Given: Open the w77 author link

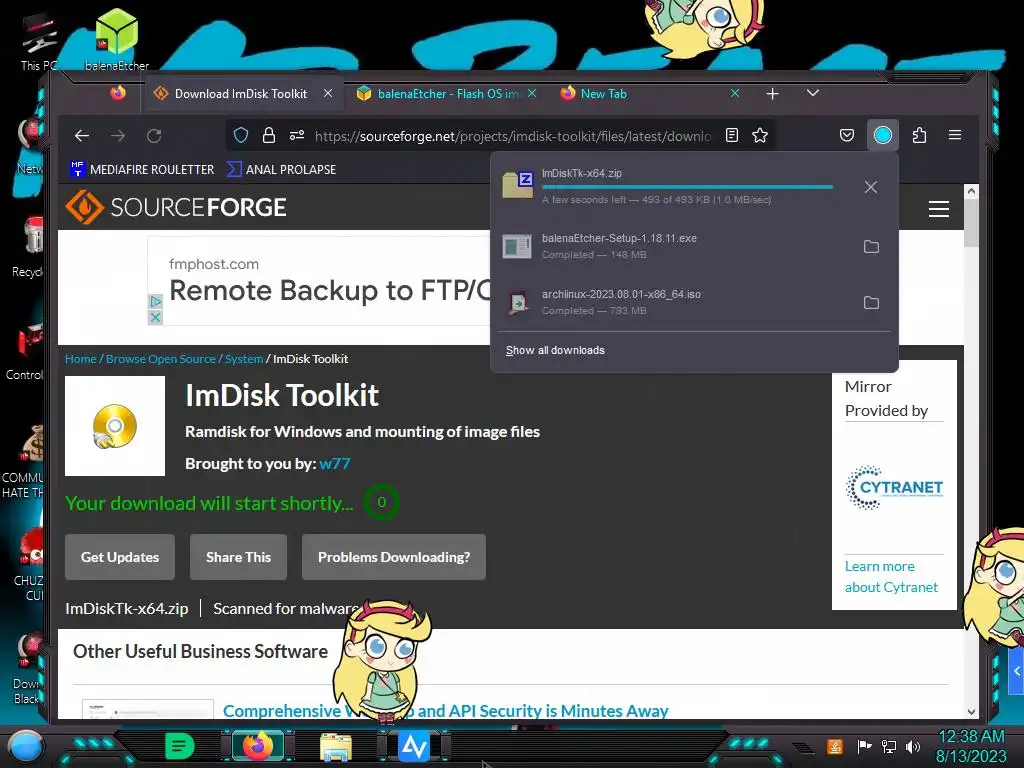Looking at the screenshot, I should point(334,464).
